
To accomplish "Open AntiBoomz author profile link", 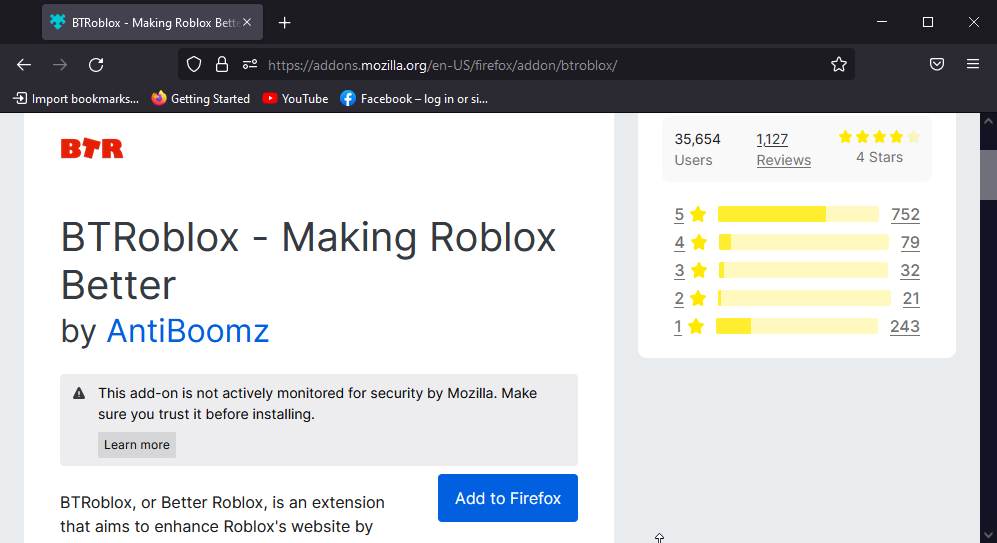I will coord(188,331).
